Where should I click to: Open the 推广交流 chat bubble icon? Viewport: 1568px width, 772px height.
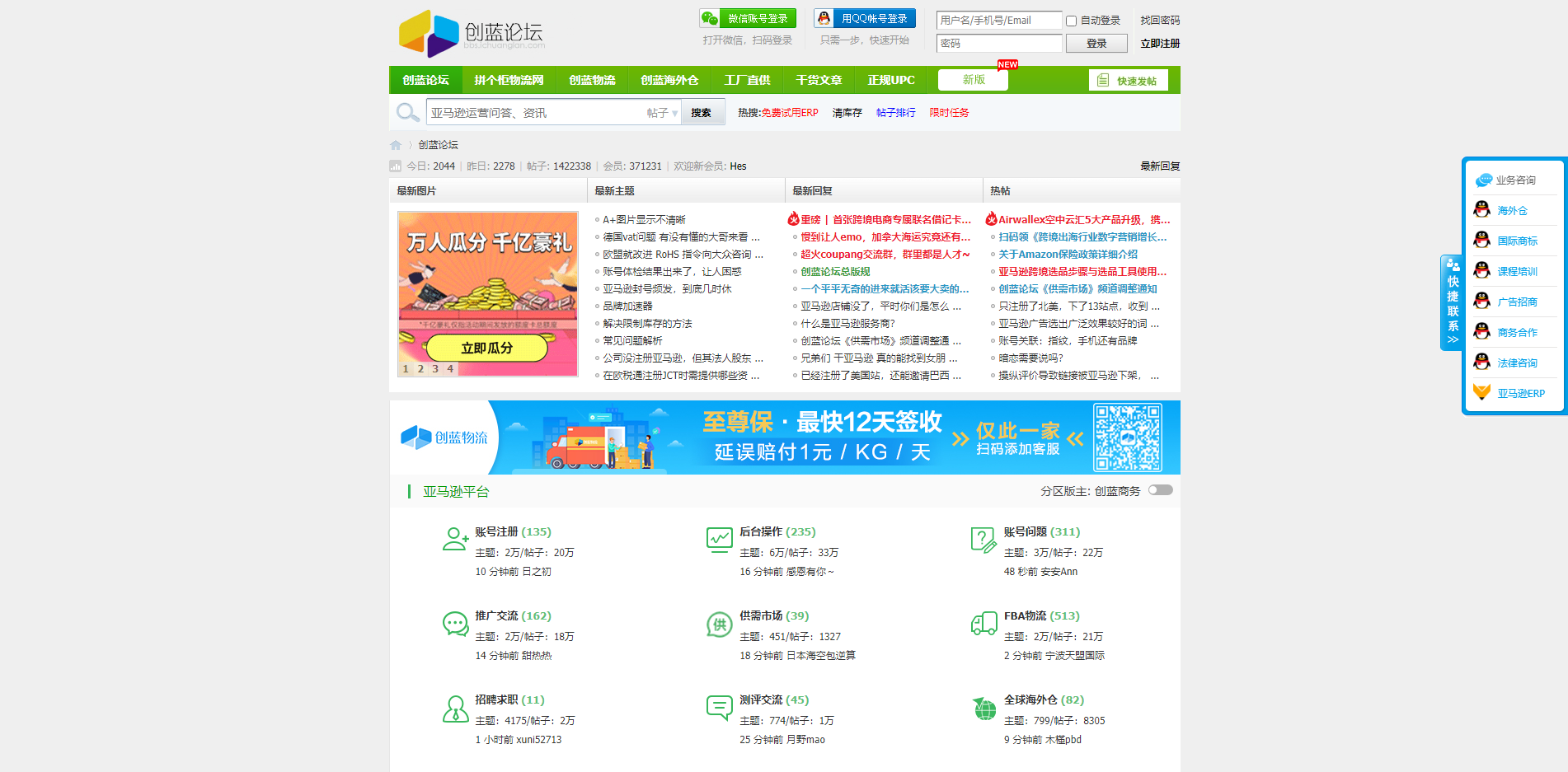click(x=455, y=623)
